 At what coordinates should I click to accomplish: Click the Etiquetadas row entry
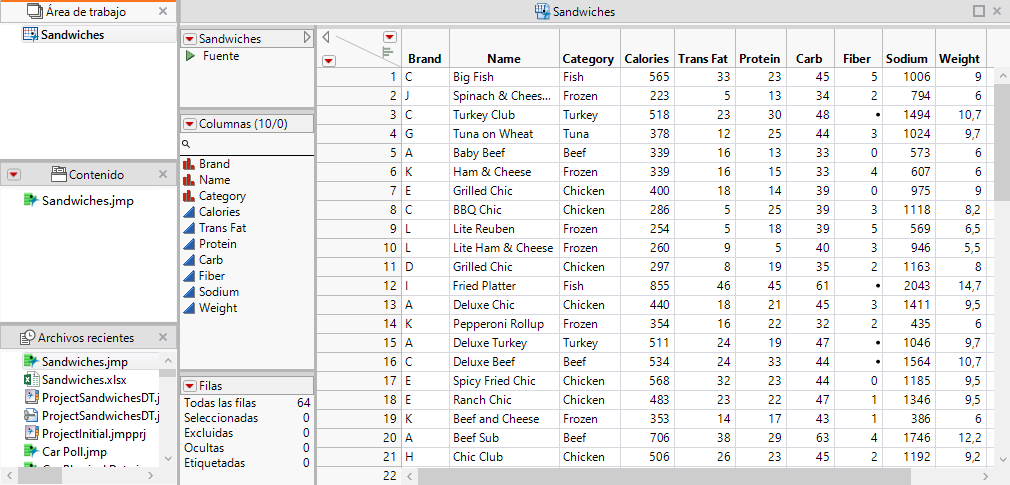(x=247, y=462)
